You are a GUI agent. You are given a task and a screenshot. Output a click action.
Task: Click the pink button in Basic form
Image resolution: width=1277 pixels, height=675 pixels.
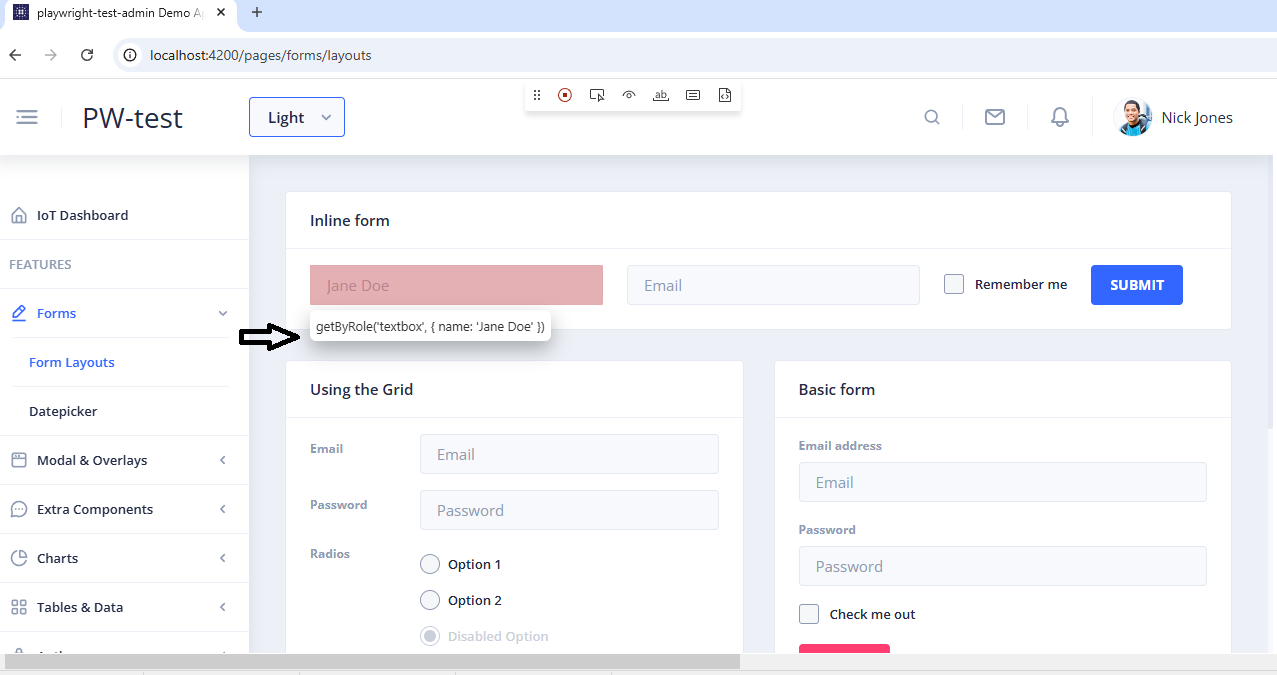point(844,649)
